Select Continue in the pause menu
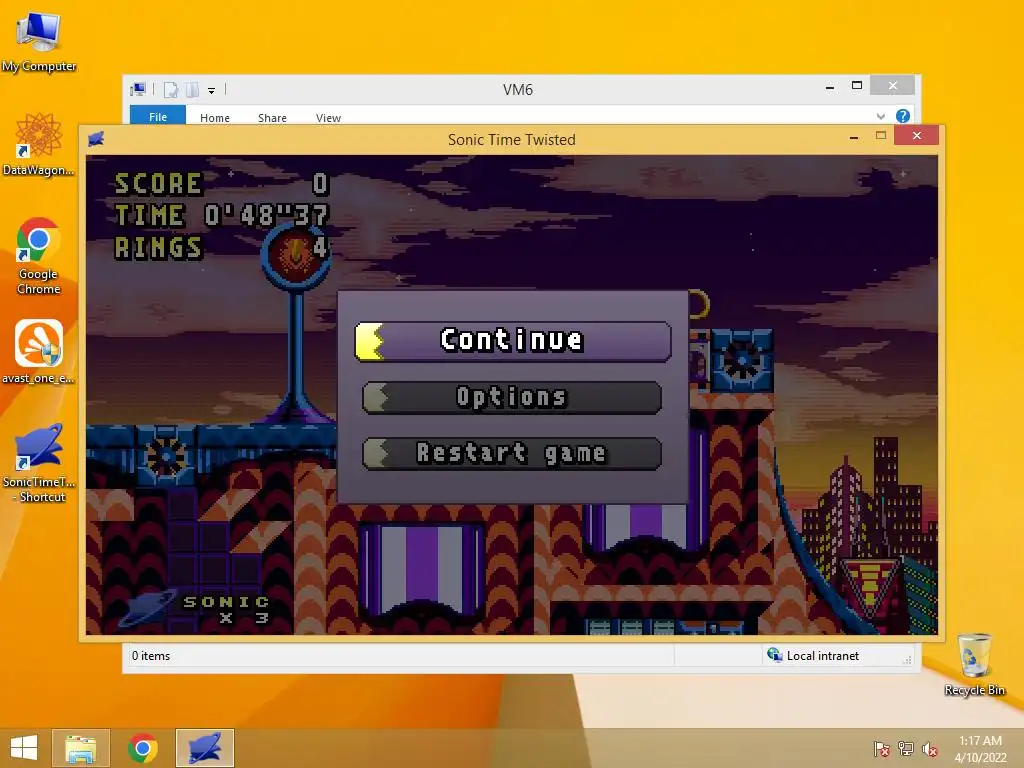The height and width of the screenshot is (768, 1024). 513,341
